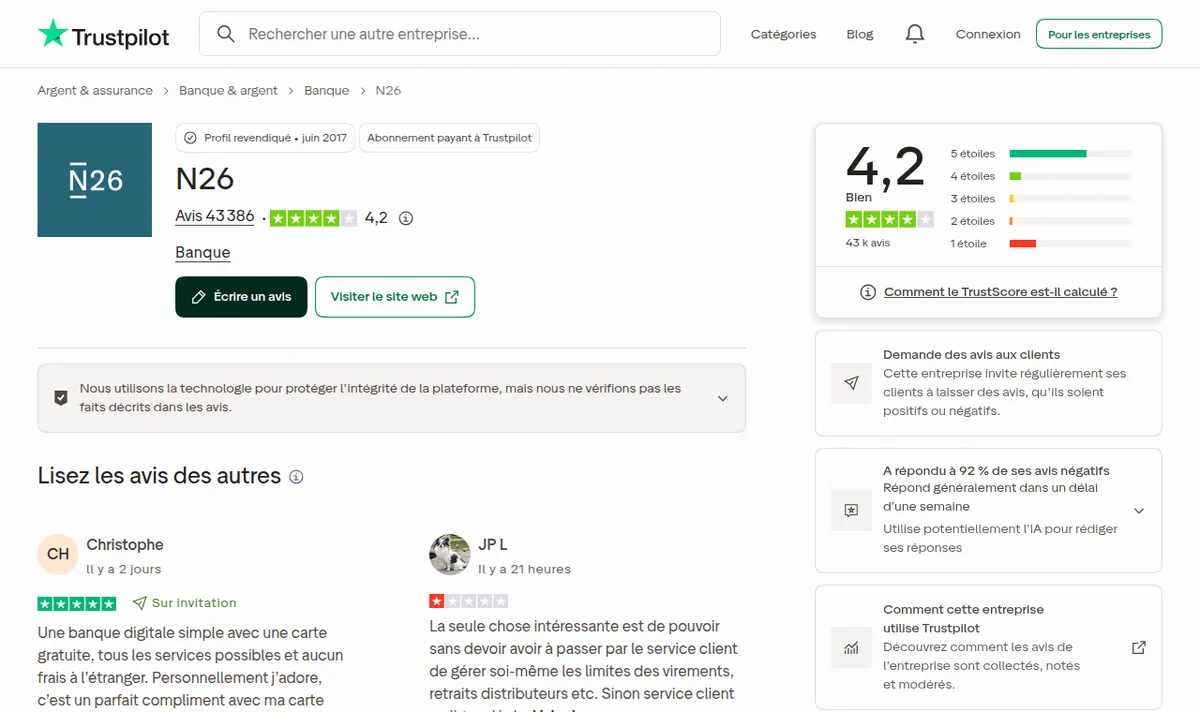Open 'Pour les entreprises' button
1200x712 pixels.
1099,34
